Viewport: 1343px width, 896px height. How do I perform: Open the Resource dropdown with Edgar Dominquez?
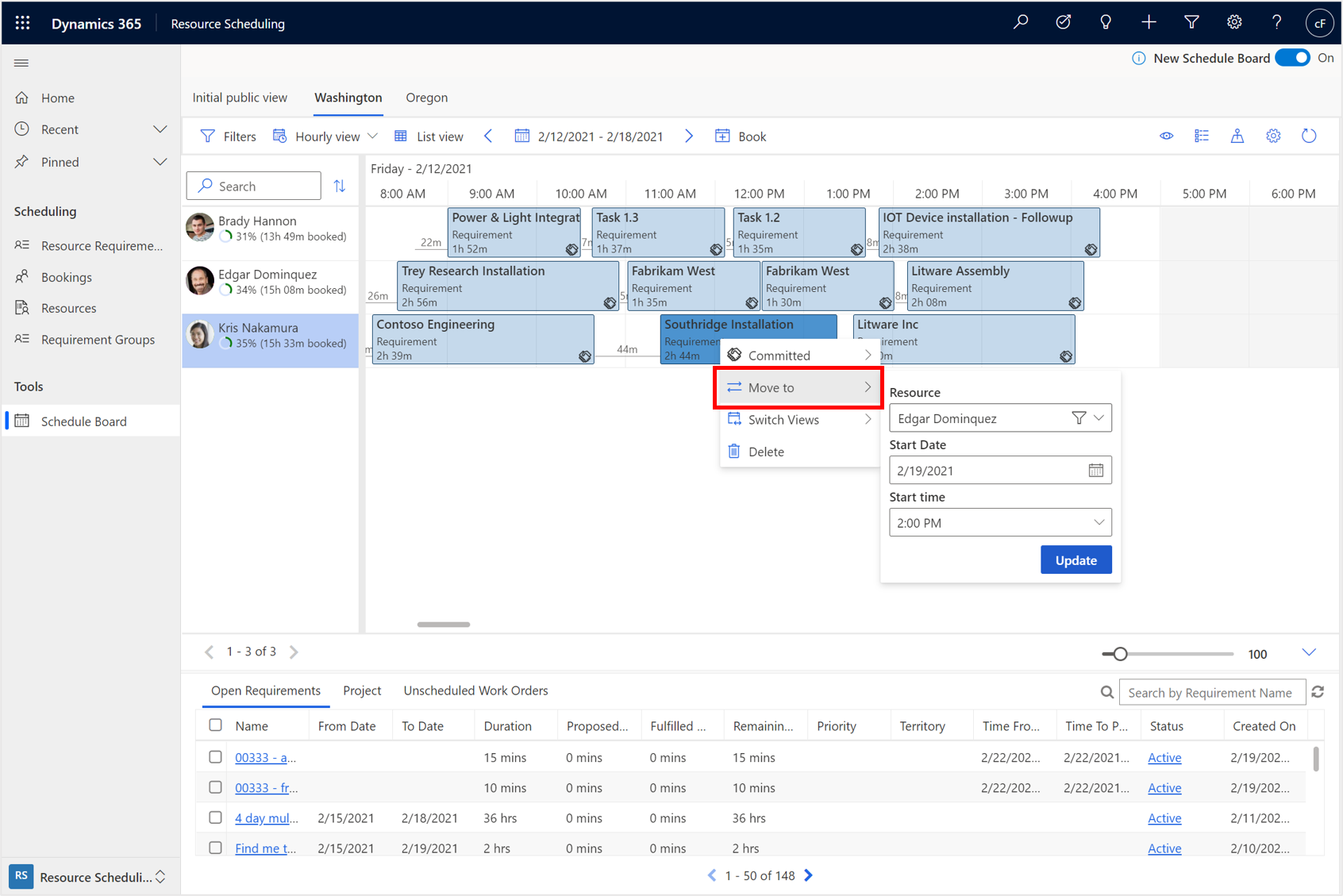(1099, 417)
